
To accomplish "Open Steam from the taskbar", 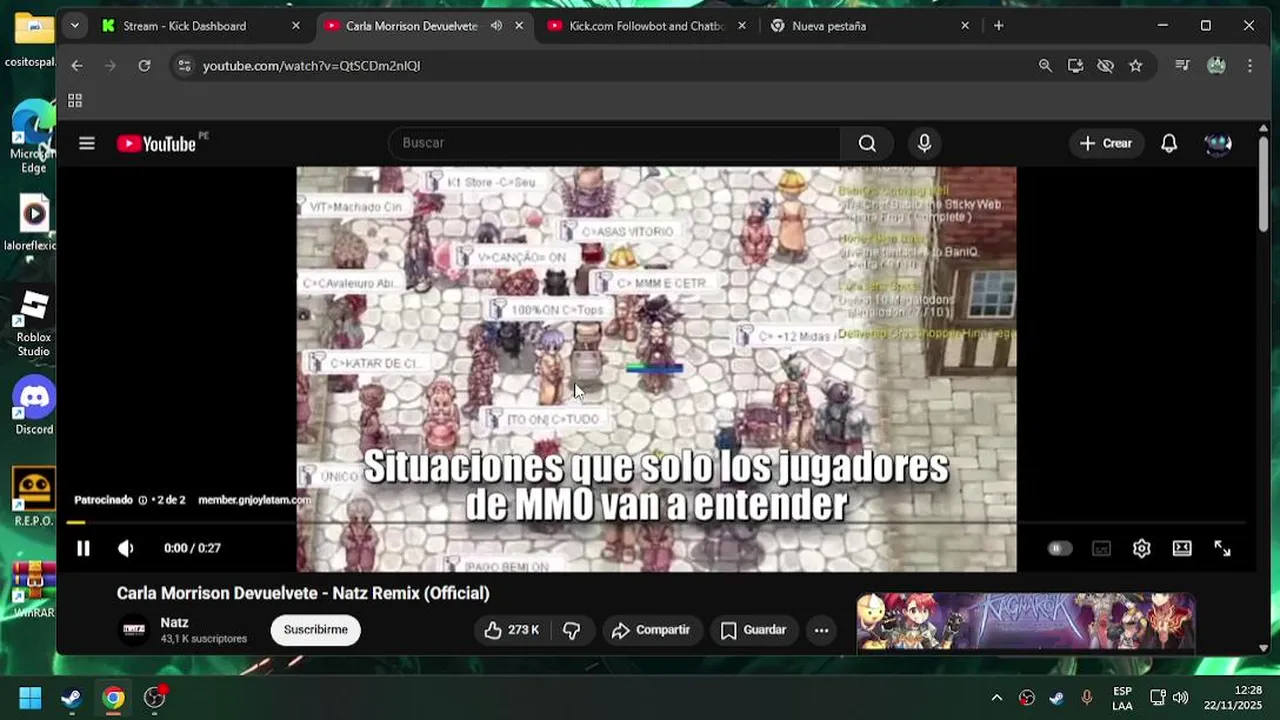I will tap(71, 698).
